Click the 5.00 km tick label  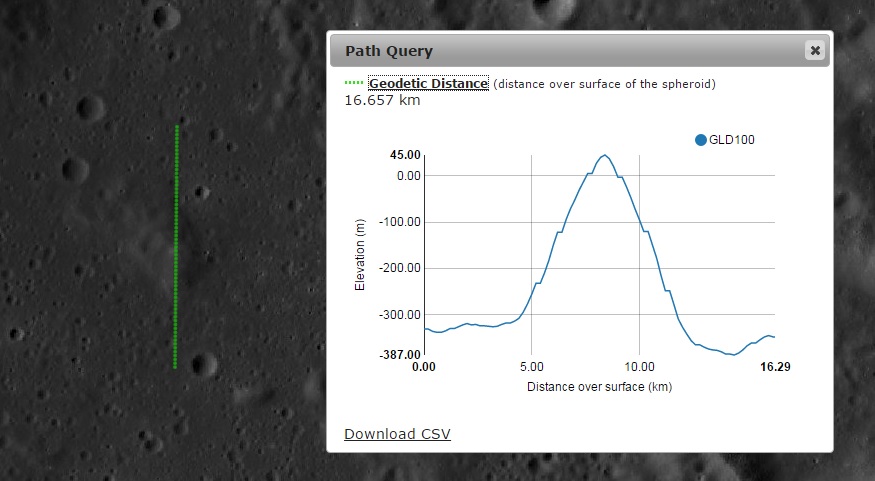click(x=531, y=367)
